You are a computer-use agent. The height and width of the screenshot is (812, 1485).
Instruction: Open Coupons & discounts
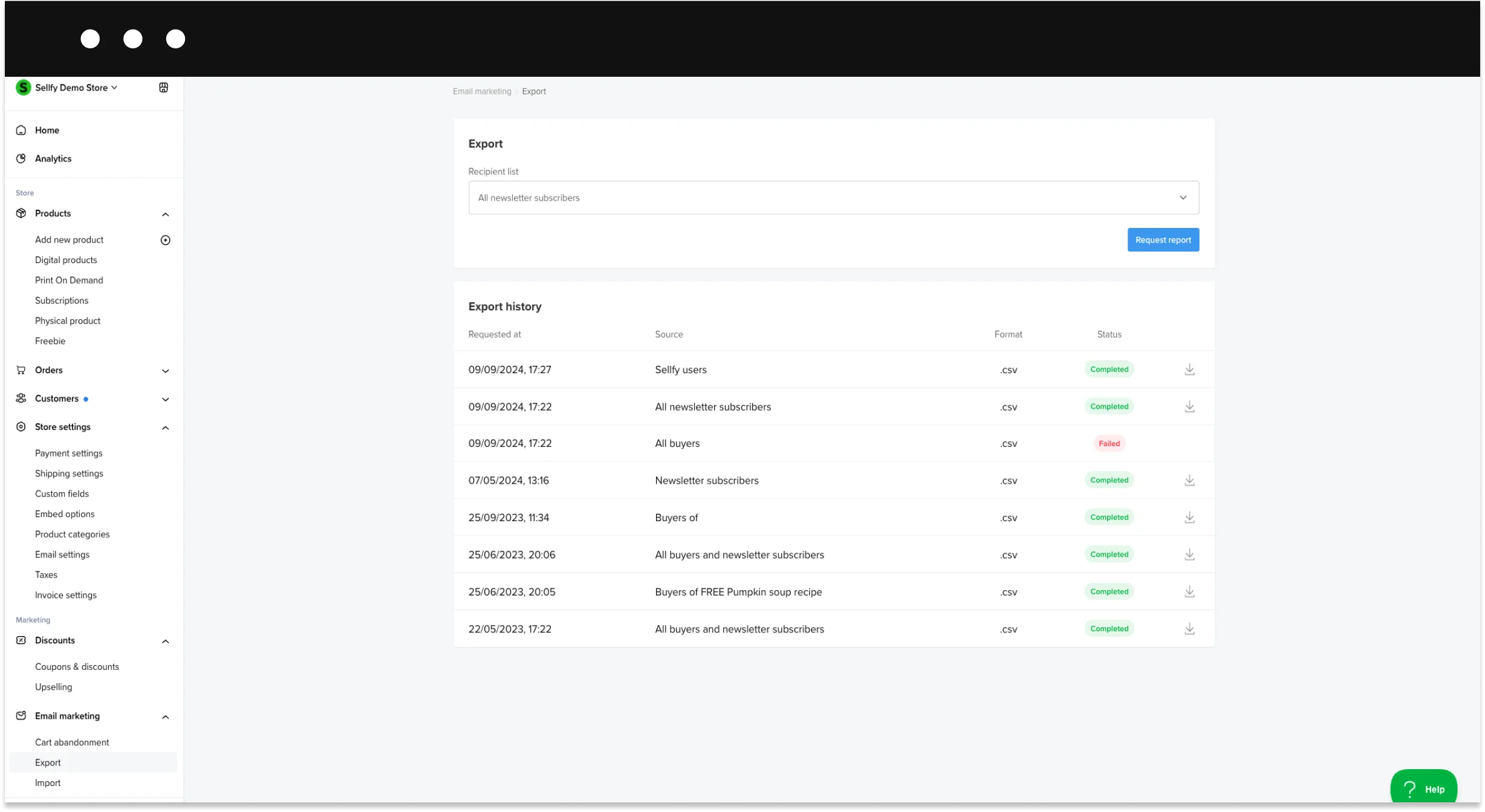77,667
